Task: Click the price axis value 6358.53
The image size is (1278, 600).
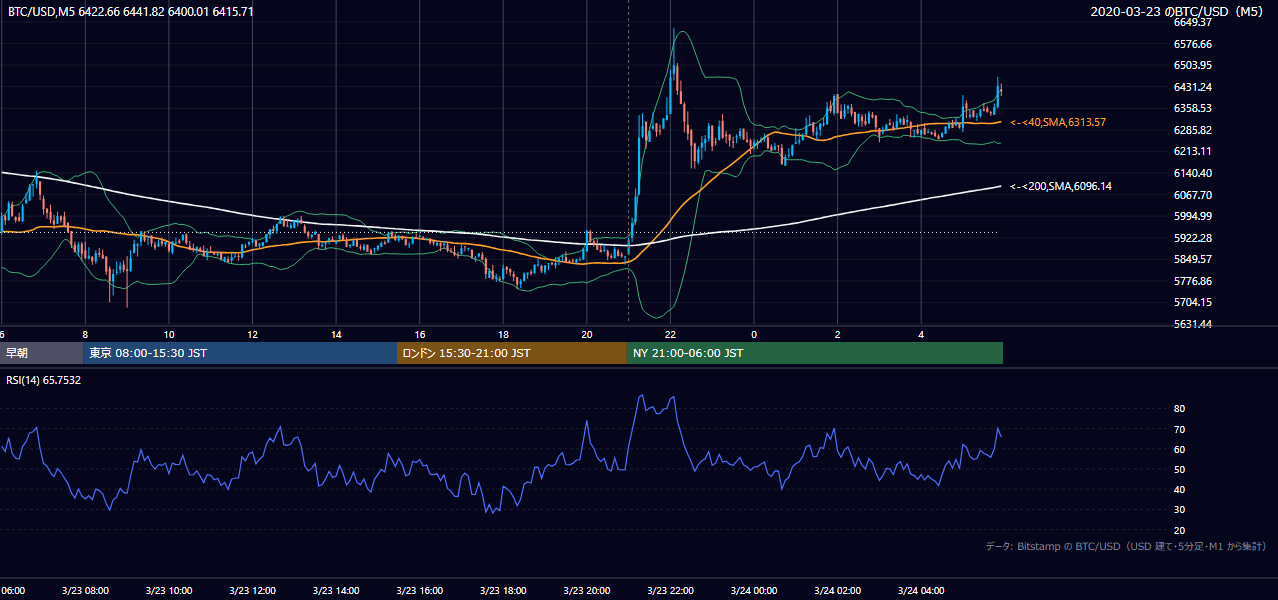Action: pos(1193,108)
